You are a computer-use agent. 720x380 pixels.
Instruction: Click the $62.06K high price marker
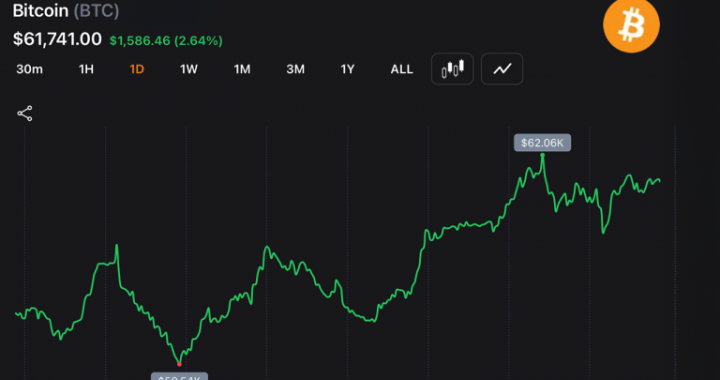pos(542,143)
